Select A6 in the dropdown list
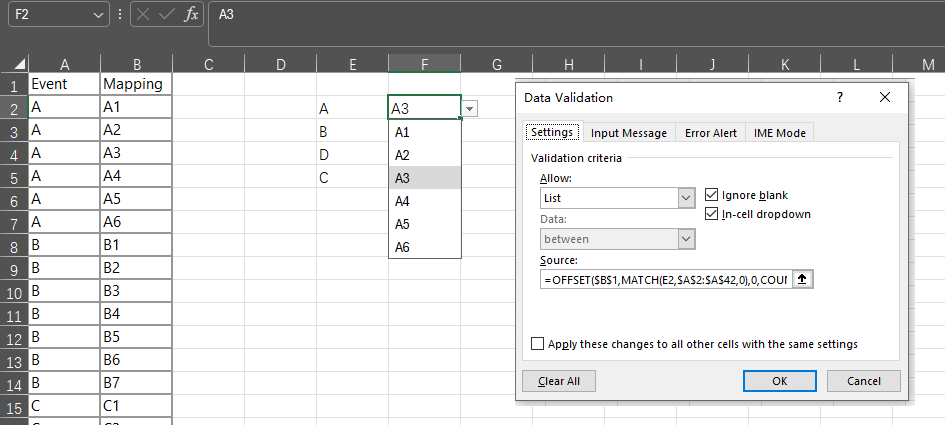 tap(425, 247)
